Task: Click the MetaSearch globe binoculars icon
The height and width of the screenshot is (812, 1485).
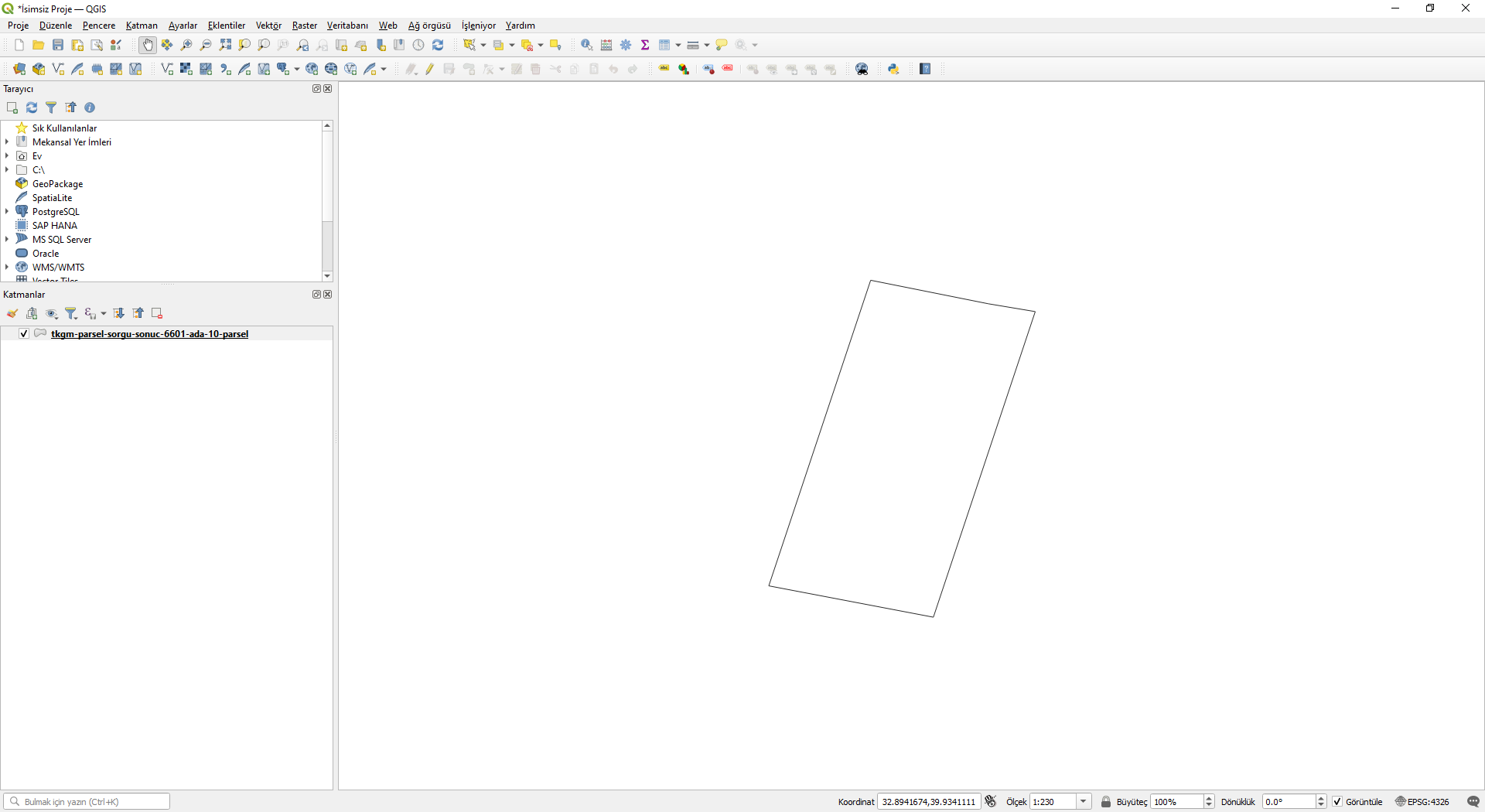Action: tap(862, 69)
